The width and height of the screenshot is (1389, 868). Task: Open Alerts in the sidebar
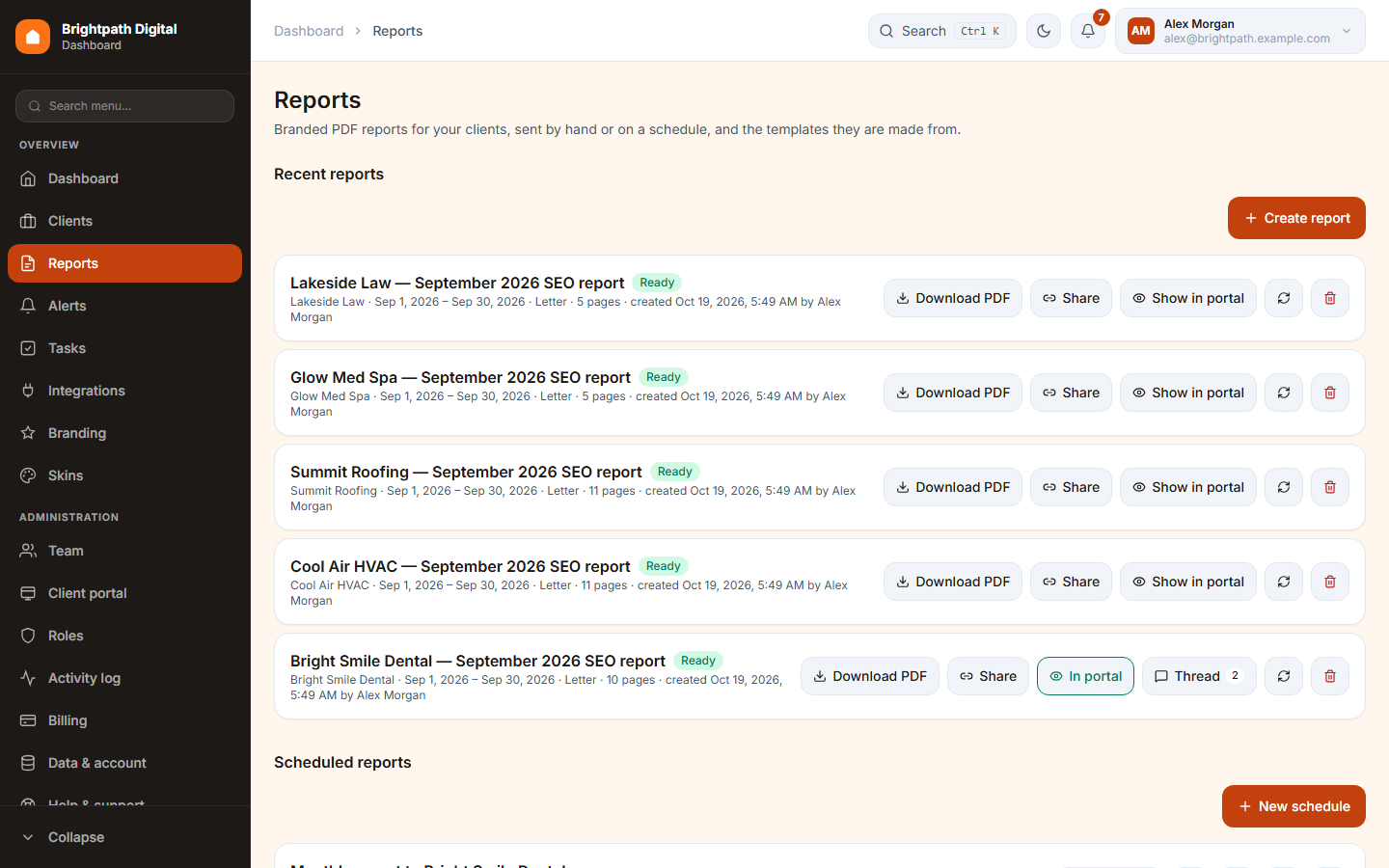click(125, 306)
